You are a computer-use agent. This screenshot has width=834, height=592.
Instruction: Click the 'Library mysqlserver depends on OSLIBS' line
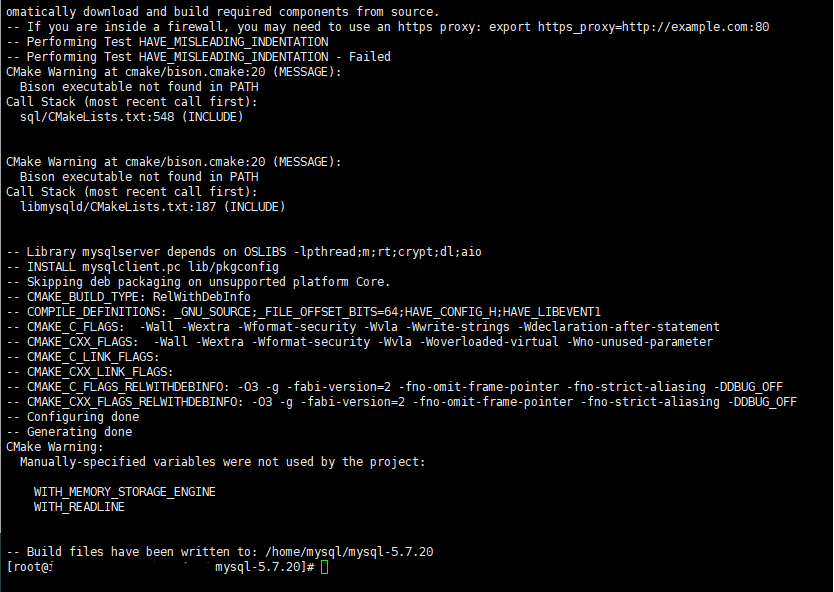[244, 252]
